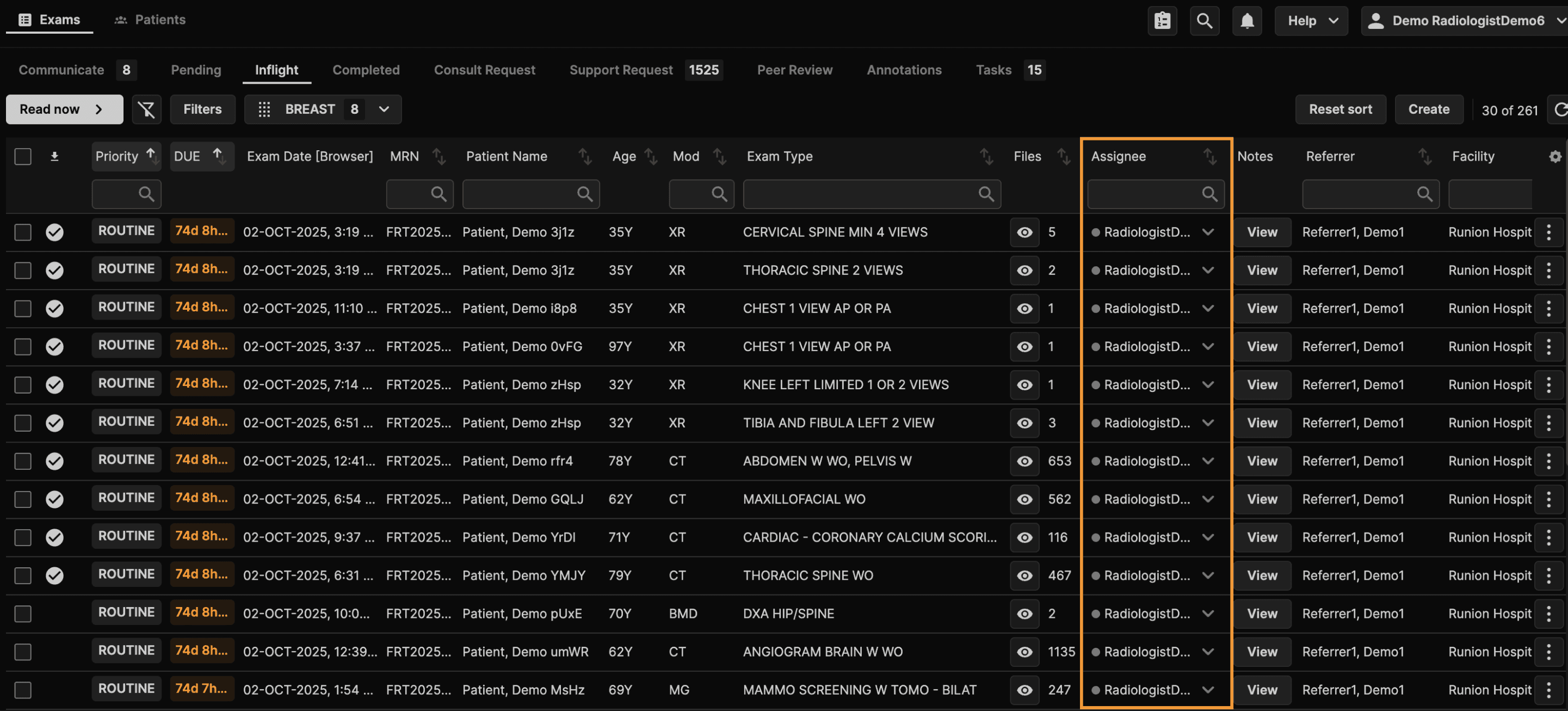
Task: Switch to the Completed tab
Action: point(366,70)
